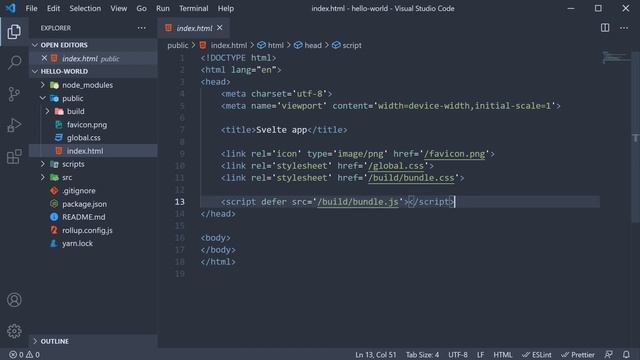
Task: Open Explorer Views and More Actions ellipsis
Action: coord(142,28)
